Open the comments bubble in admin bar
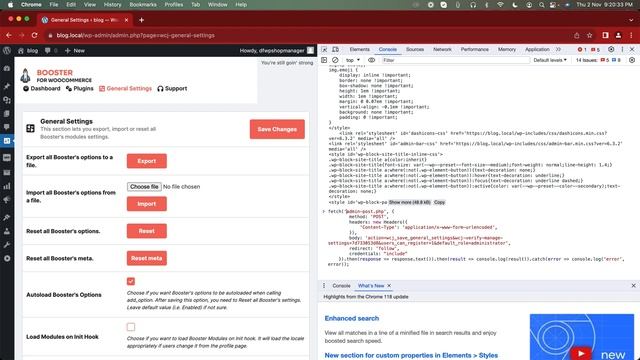Image resolution: width=640 pixels, height=360 pixels. coord(48,51)
